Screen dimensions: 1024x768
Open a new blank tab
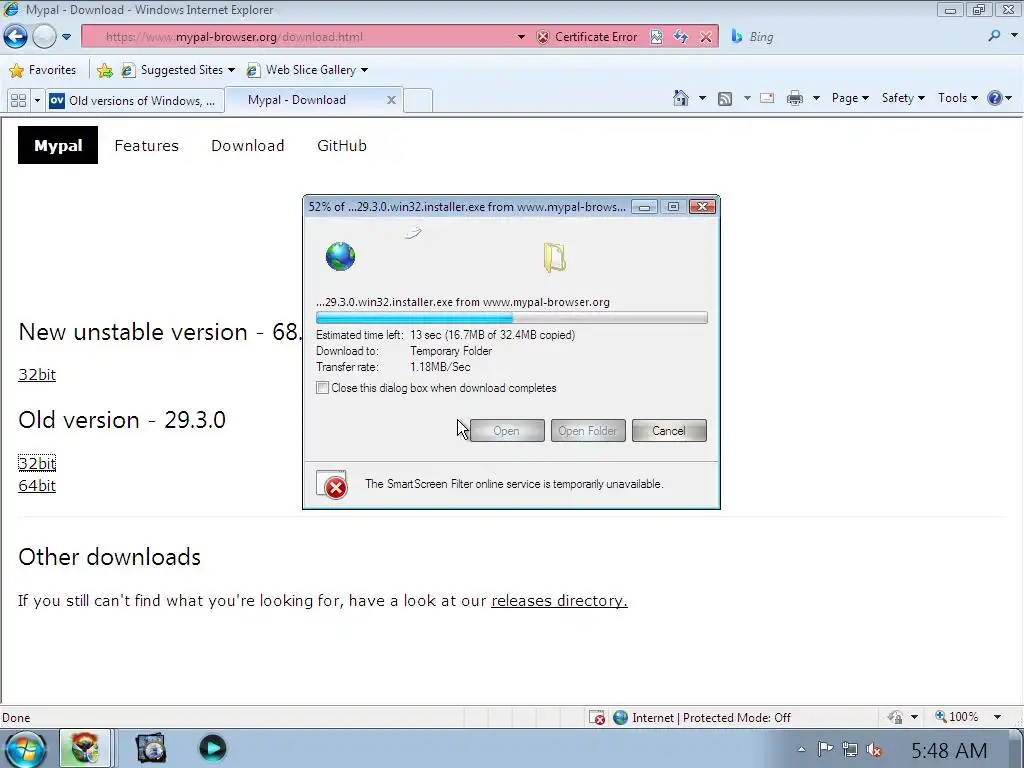[x=418, y=101]
